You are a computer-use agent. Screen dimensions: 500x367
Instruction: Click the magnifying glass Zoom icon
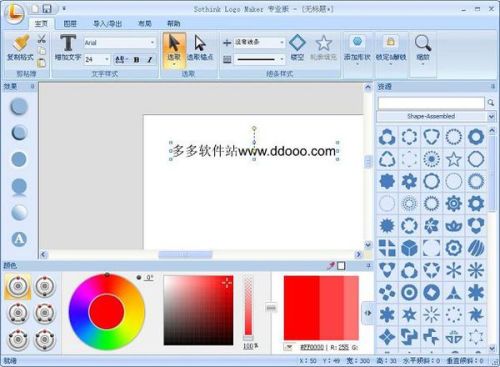[423, 43]
